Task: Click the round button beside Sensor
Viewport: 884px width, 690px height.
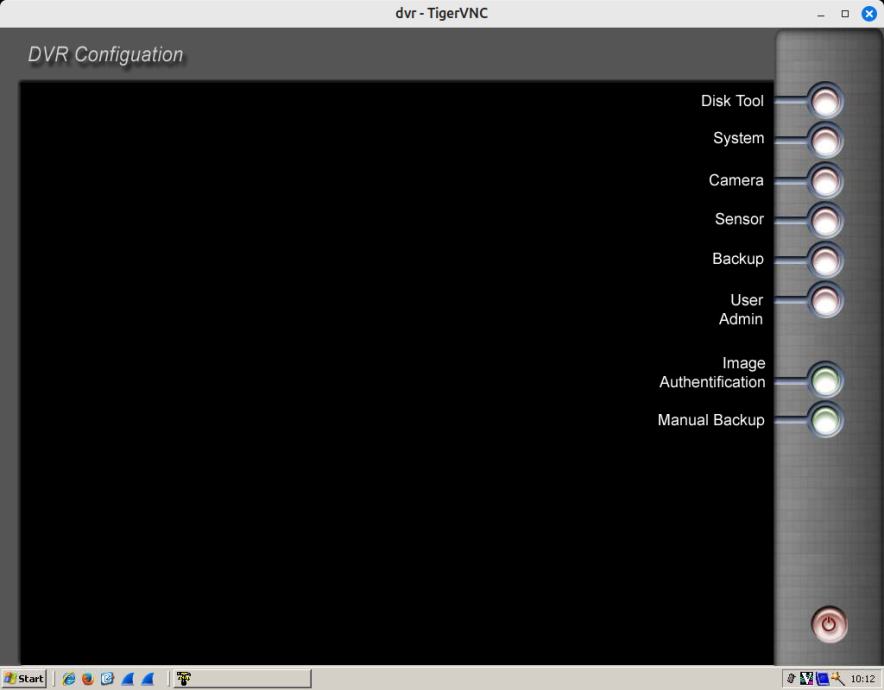Action: pos(825,220)
